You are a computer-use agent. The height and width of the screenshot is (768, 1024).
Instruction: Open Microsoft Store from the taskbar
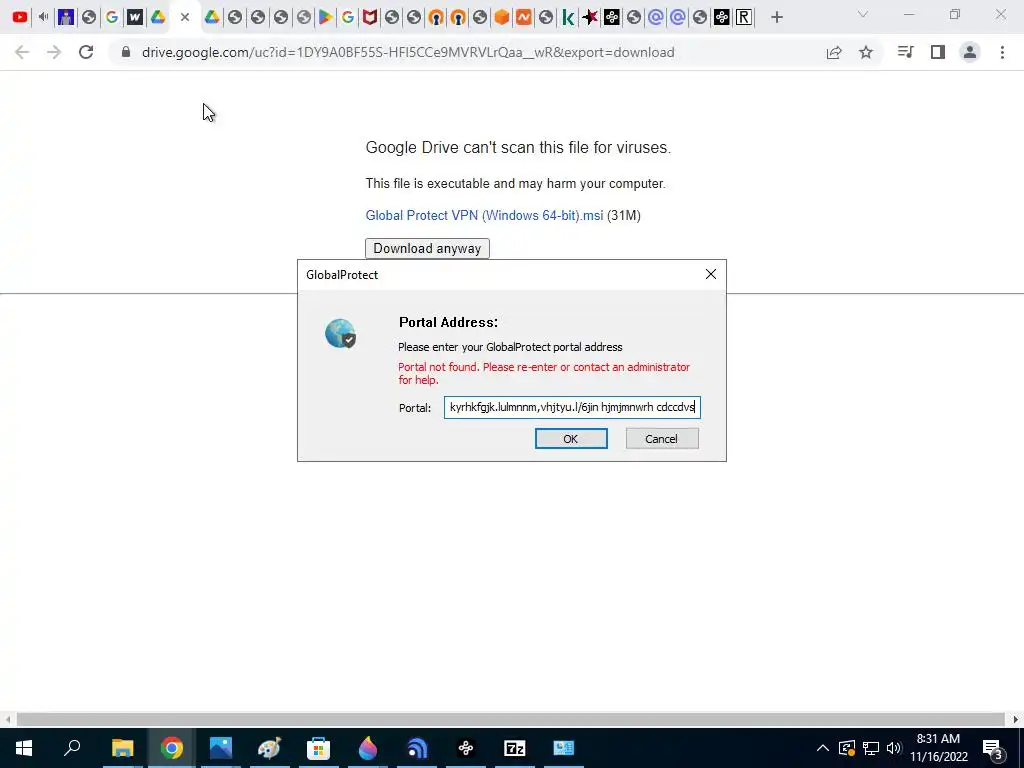(x=319, y=748)
